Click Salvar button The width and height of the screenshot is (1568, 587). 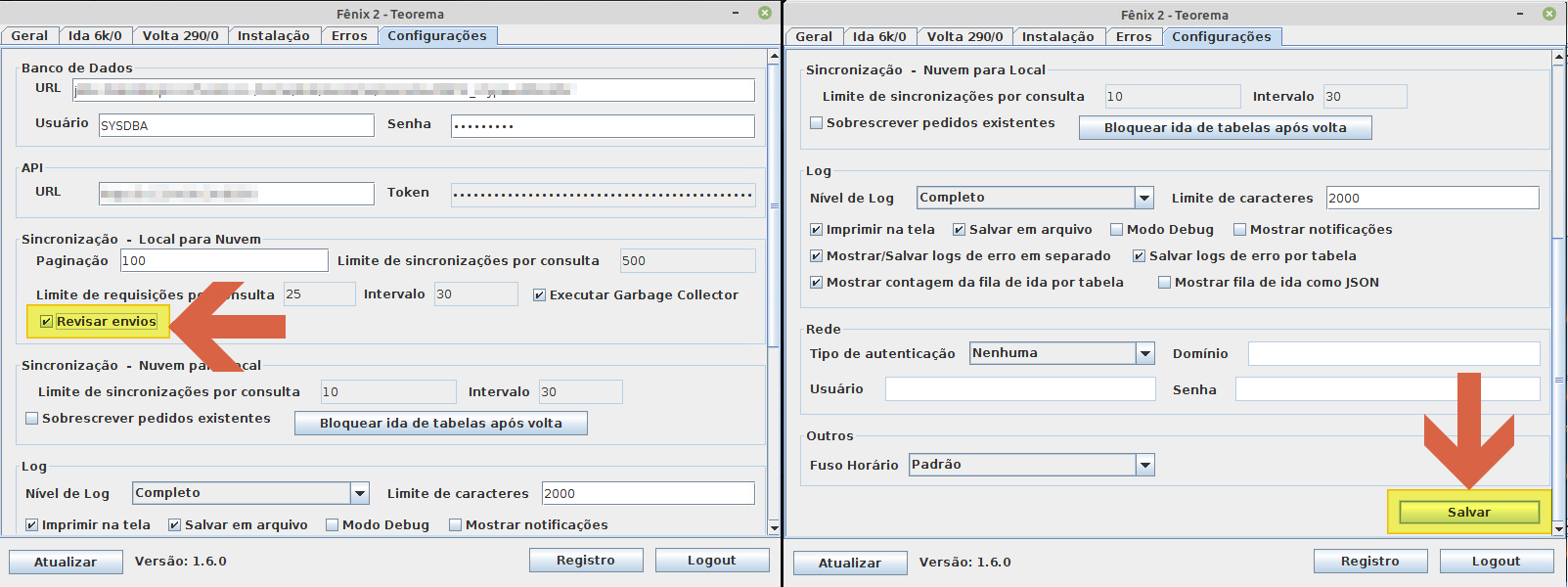[x=1469, y=512]
